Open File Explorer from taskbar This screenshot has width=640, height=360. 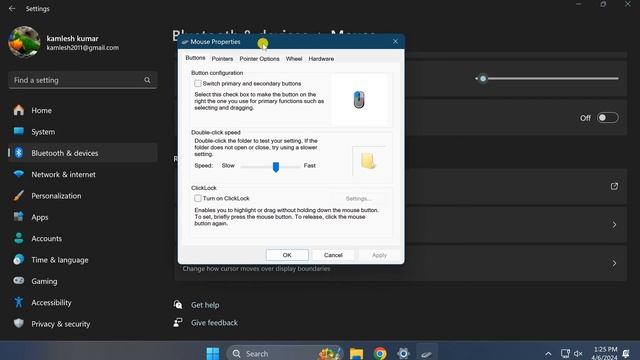tap(356, 353)
